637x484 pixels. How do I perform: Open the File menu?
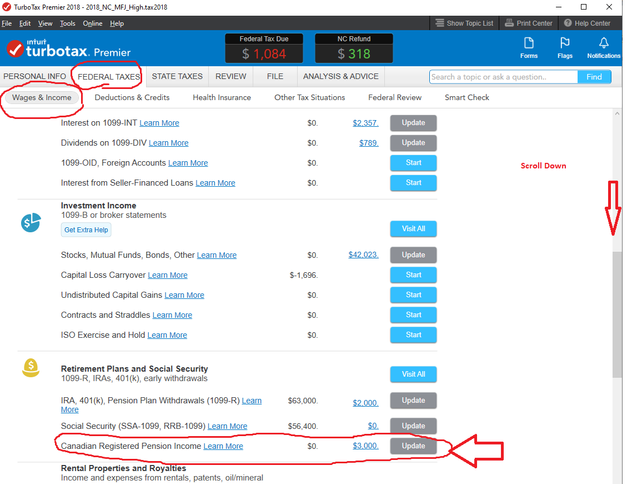6,24
